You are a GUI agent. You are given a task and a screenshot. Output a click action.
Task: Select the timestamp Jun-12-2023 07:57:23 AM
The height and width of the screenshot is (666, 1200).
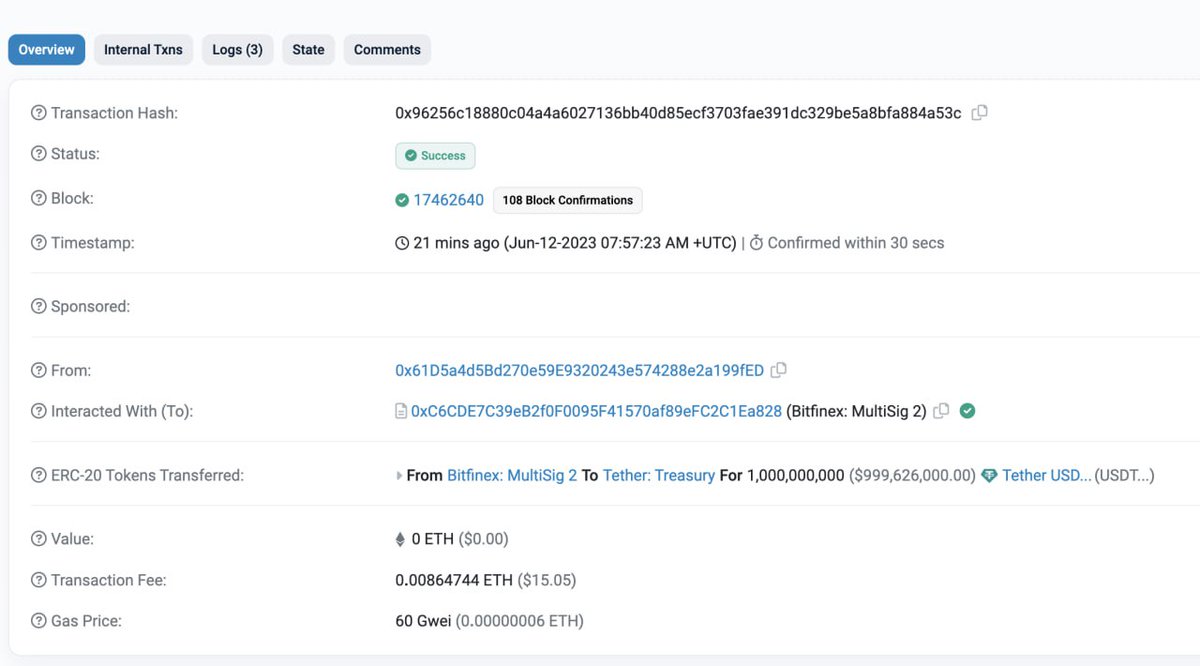point(620,243)
